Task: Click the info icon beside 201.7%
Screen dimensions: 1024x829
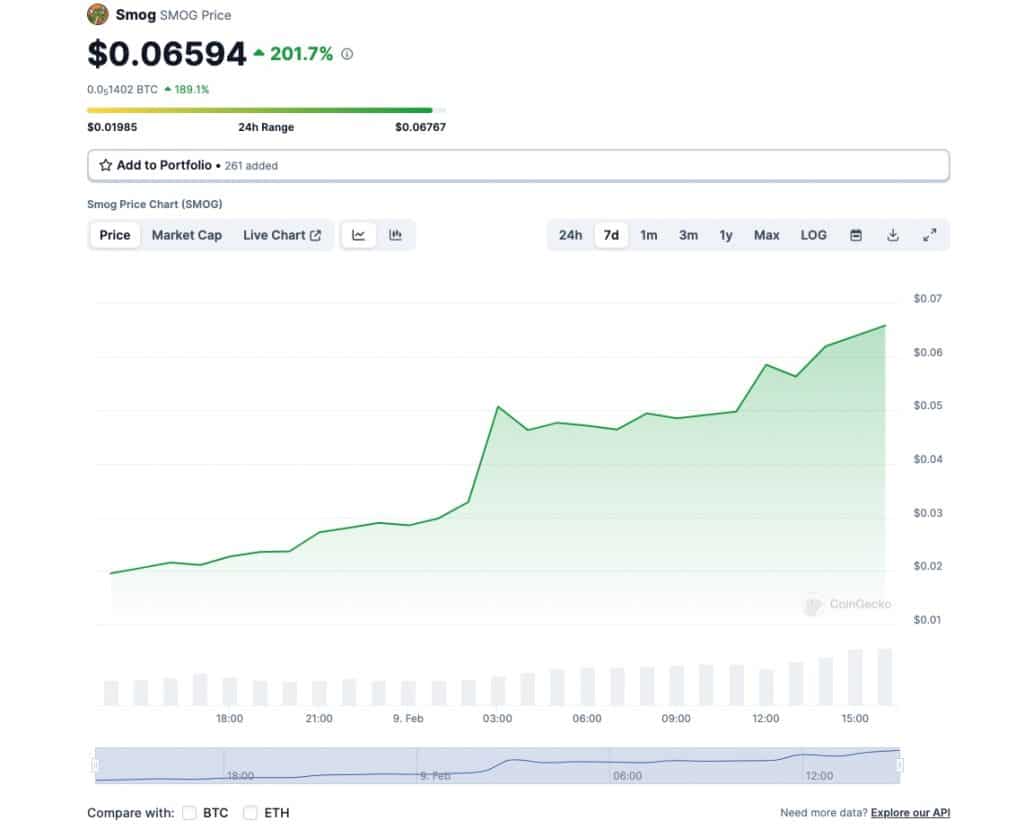Action: tap(347, 54)
